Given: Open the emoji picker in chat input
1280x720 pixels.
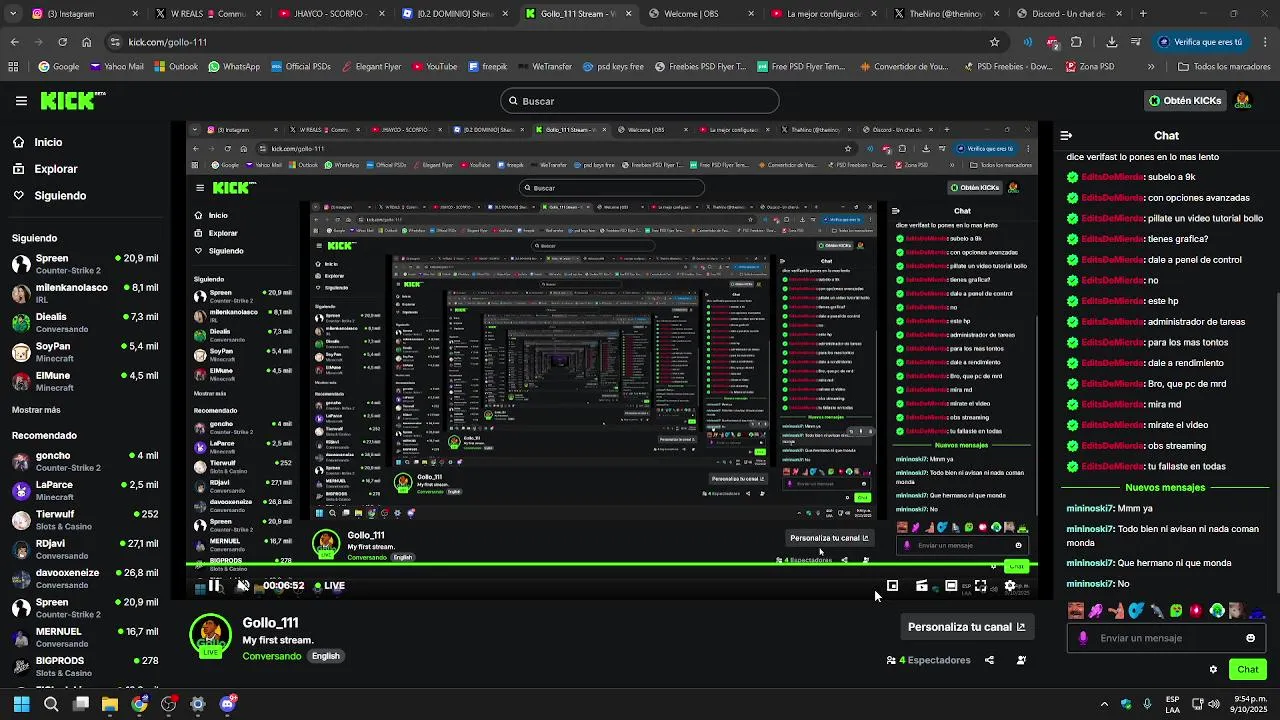Looking at the screenshot, I should click(1250, 638).
